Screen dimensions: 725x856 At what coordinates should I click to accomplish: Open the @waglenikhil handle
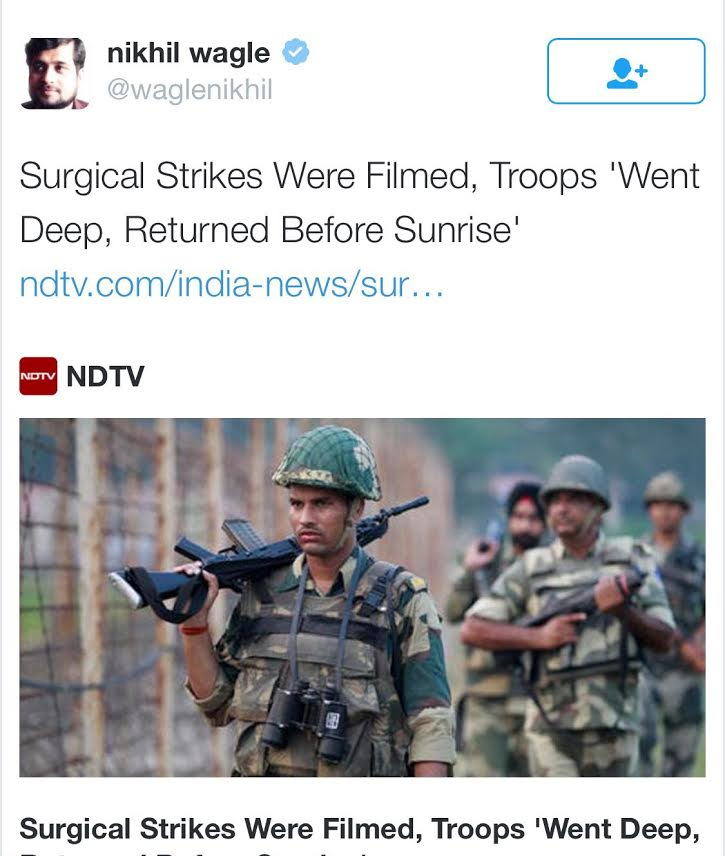(189, 90)
